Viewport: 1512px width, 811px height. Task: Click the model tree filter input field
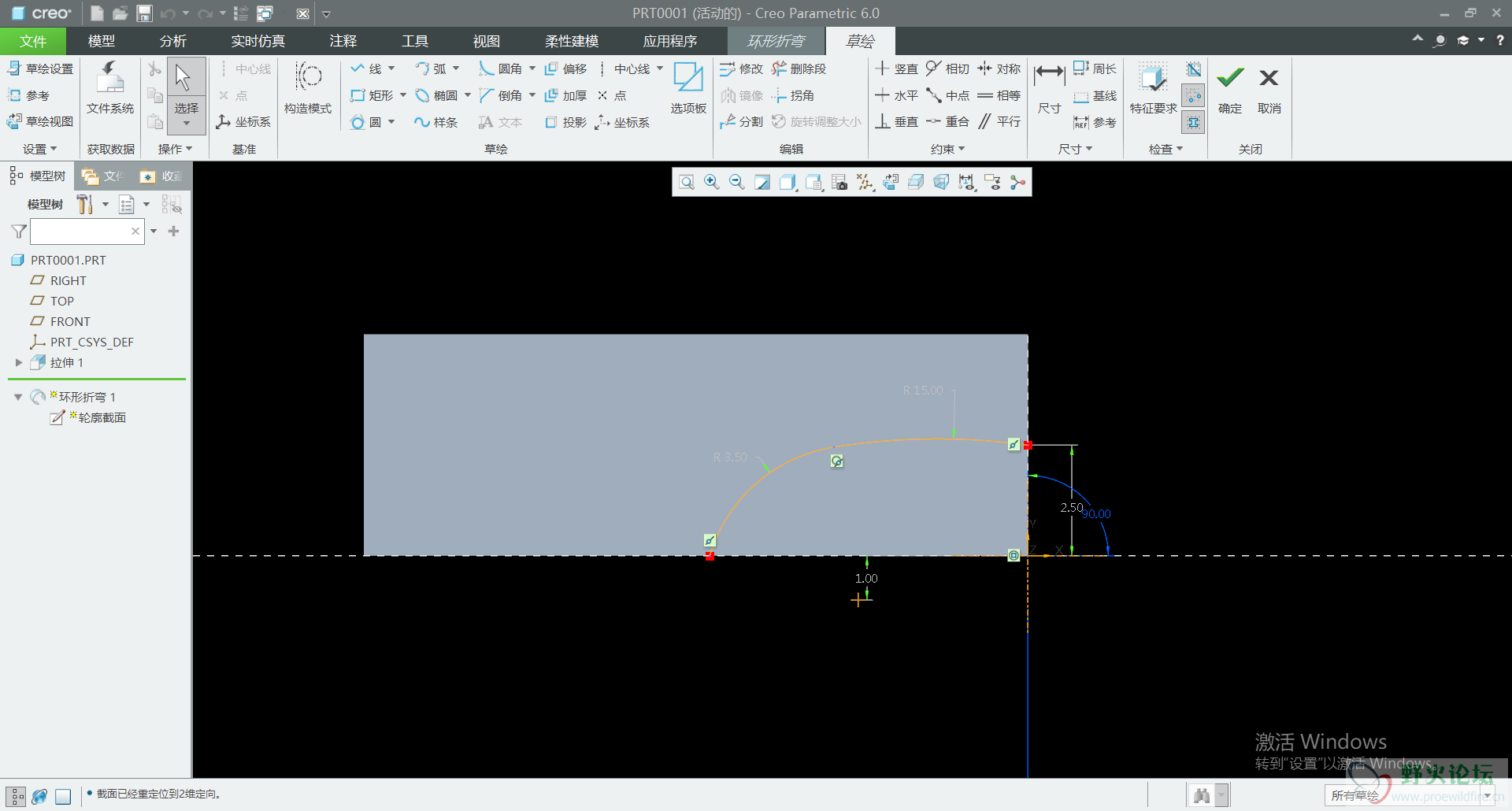[87, 231]
